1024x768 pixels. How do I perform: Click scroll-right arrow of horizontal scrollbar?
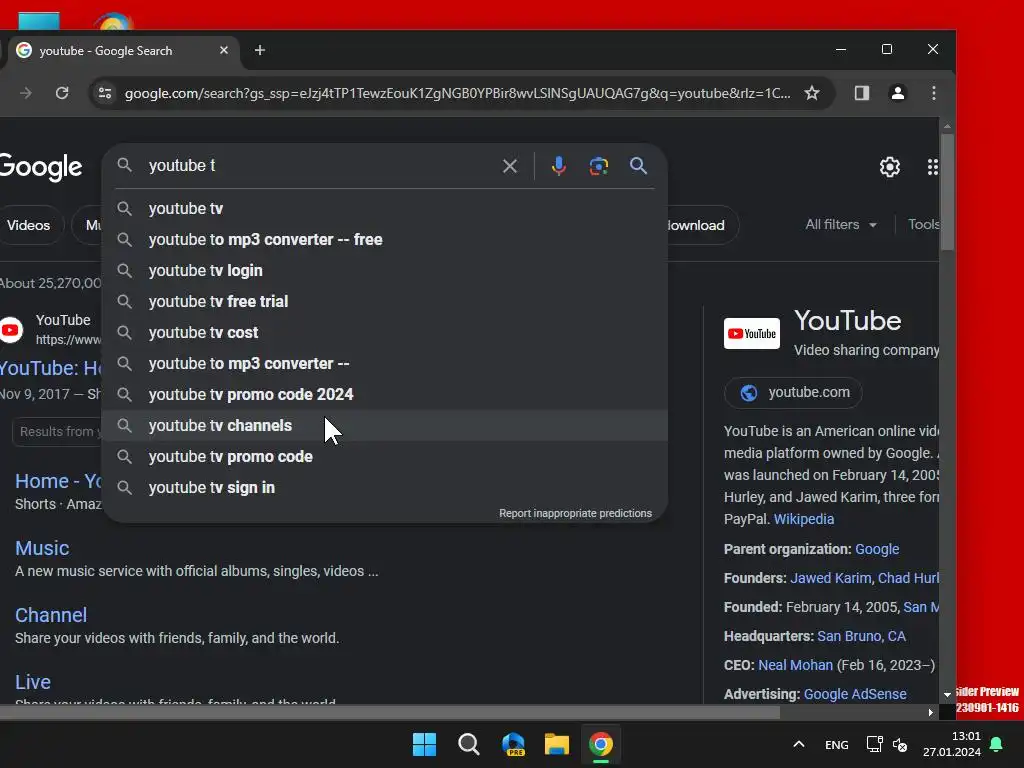931,712
